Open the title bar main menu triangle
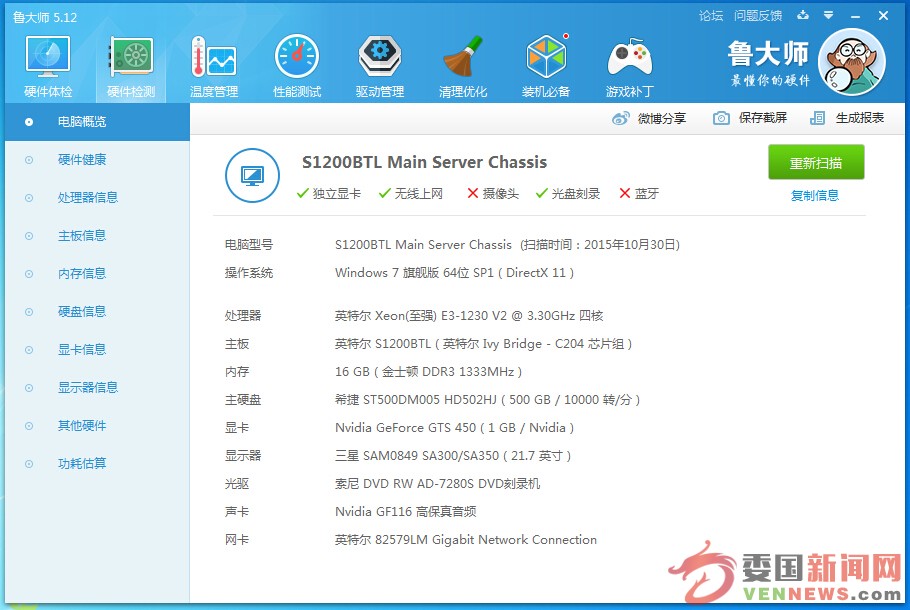The width and height of the screenshot is (910, 610). coord(829,16)
